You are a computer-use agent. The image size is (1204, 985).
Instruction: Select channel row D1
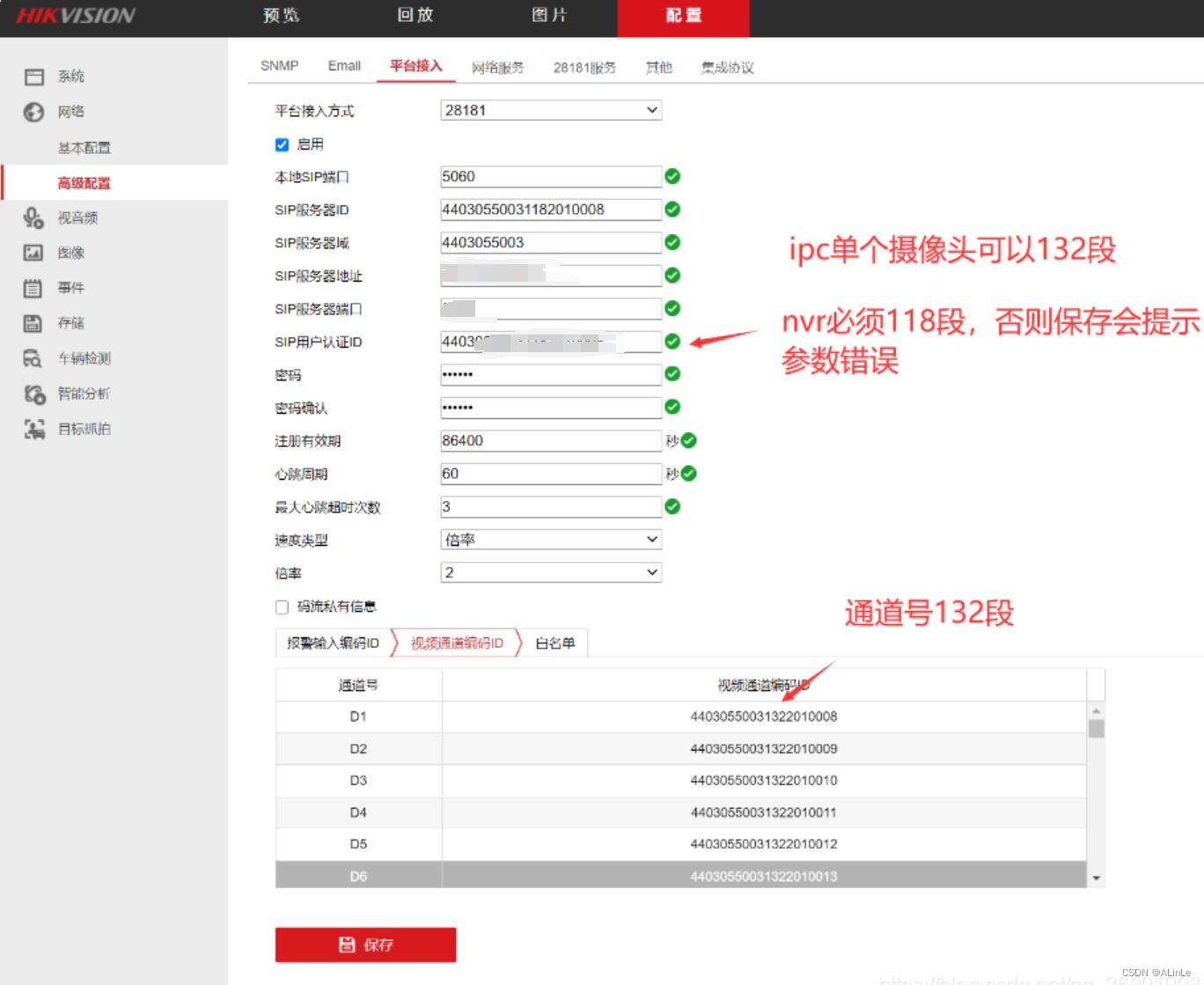681,717
